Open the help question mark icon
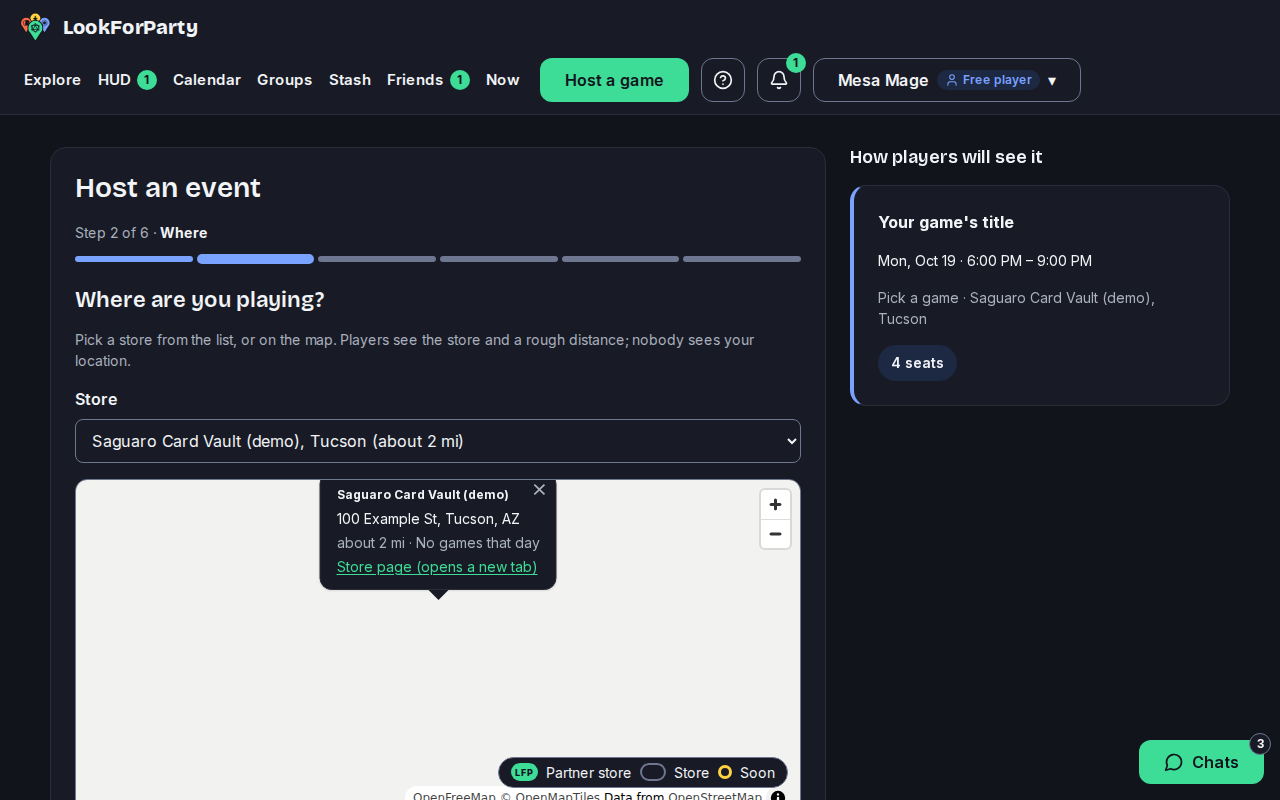Image resolution: width=1280 pixels, height=800 pixels. [x=723, y=80]
